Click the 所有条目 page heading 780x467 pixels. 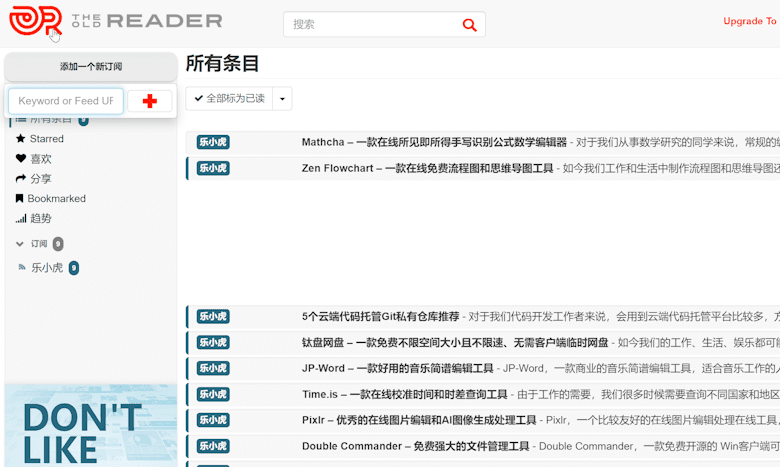click(x=222, y=64)
